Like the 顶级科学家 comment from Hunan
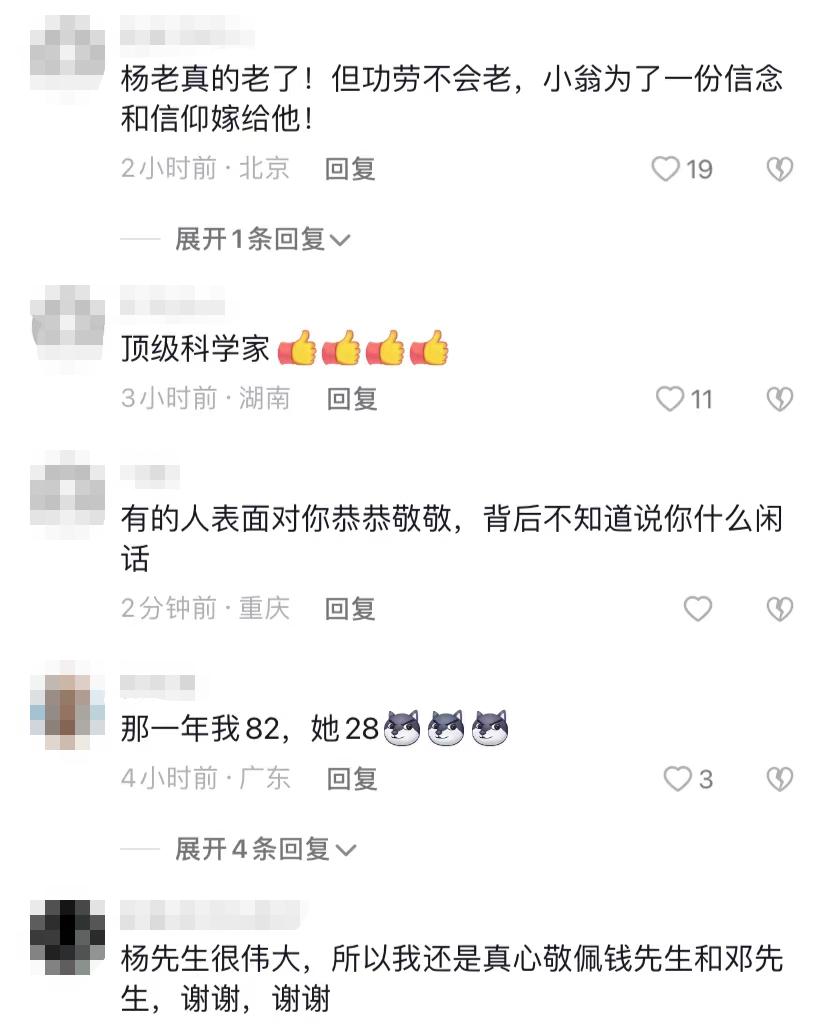The height and width of the screenshot is (1028, 828). tap(669, 399)
